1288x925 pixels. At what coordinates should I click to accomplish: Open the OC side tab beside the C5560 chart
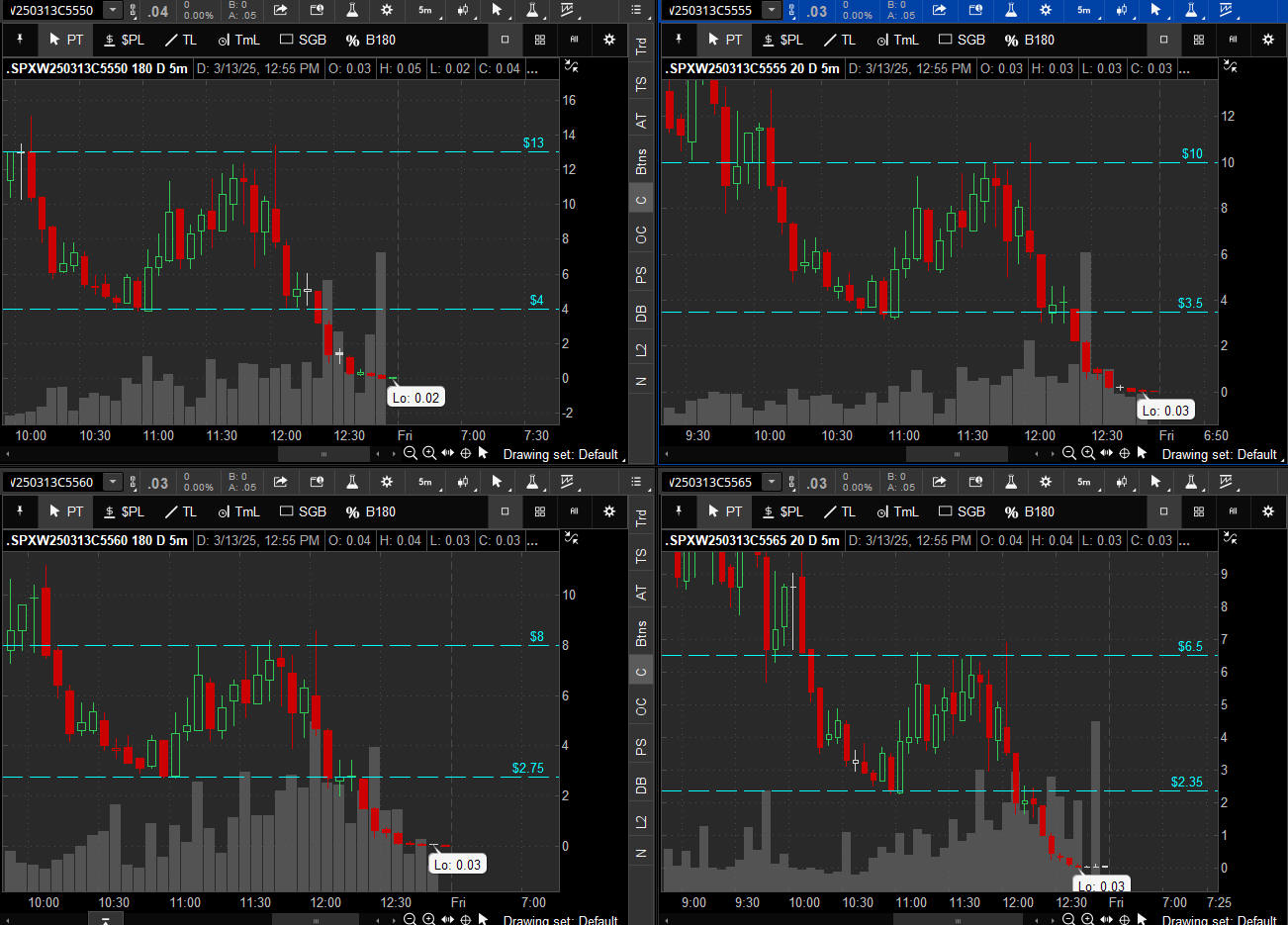tap(641, 706)
